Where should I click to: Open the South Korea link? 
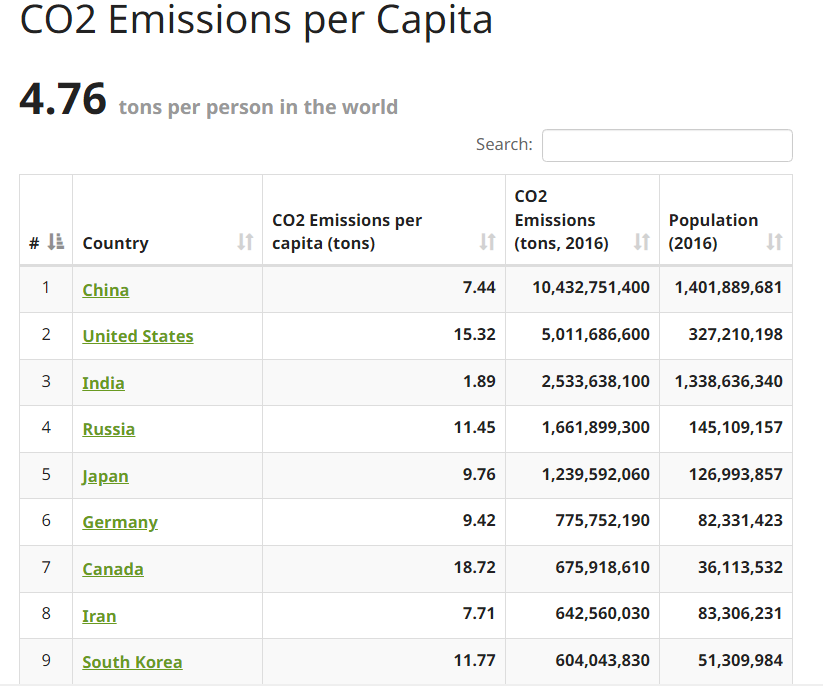(132, 662)
